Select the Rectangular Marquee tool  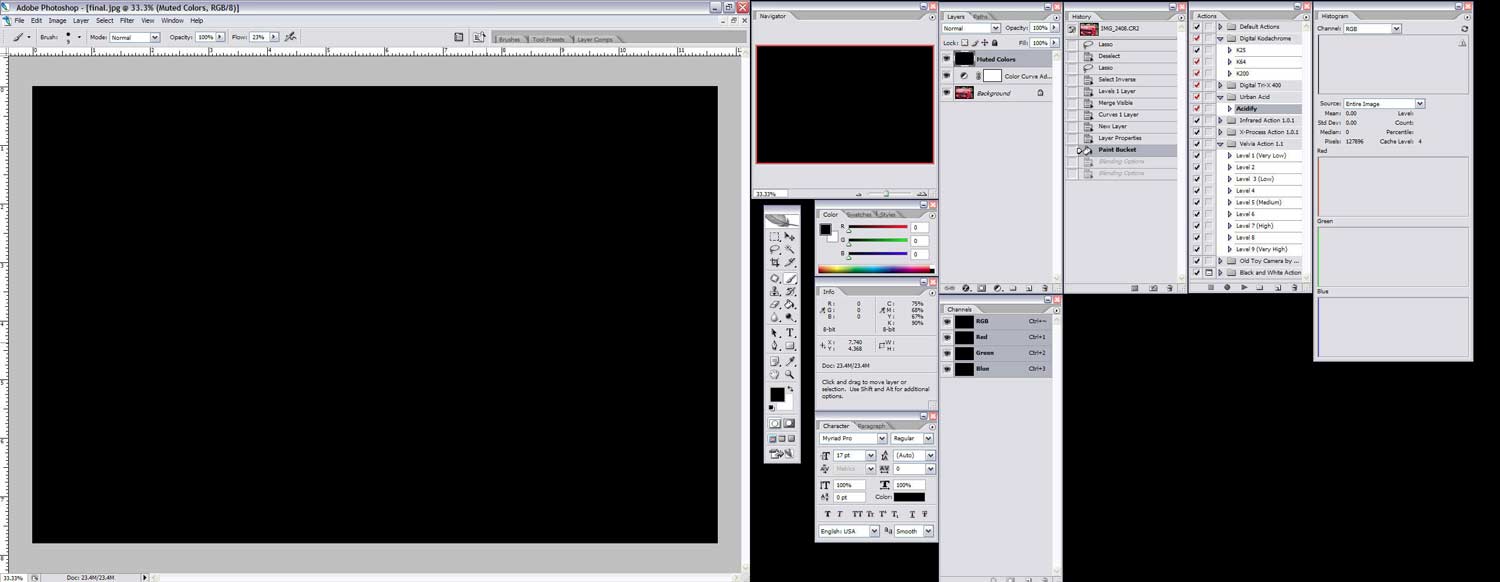coord(775,237)
